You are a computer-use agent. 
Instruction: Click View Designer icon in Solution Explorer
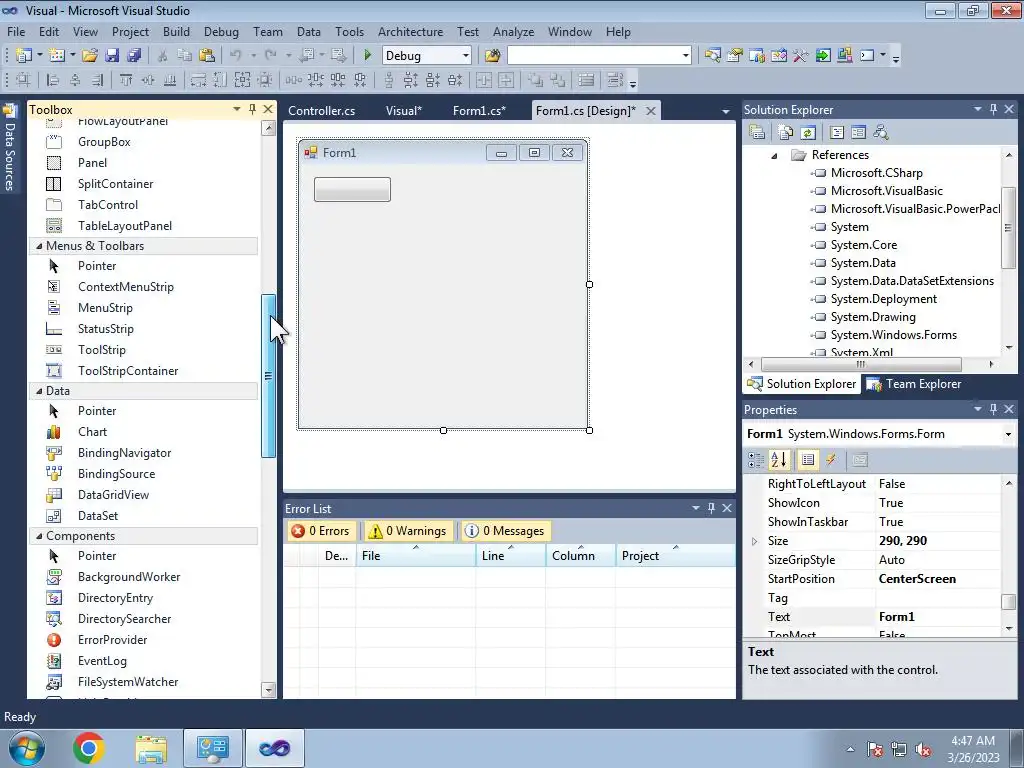858,133
